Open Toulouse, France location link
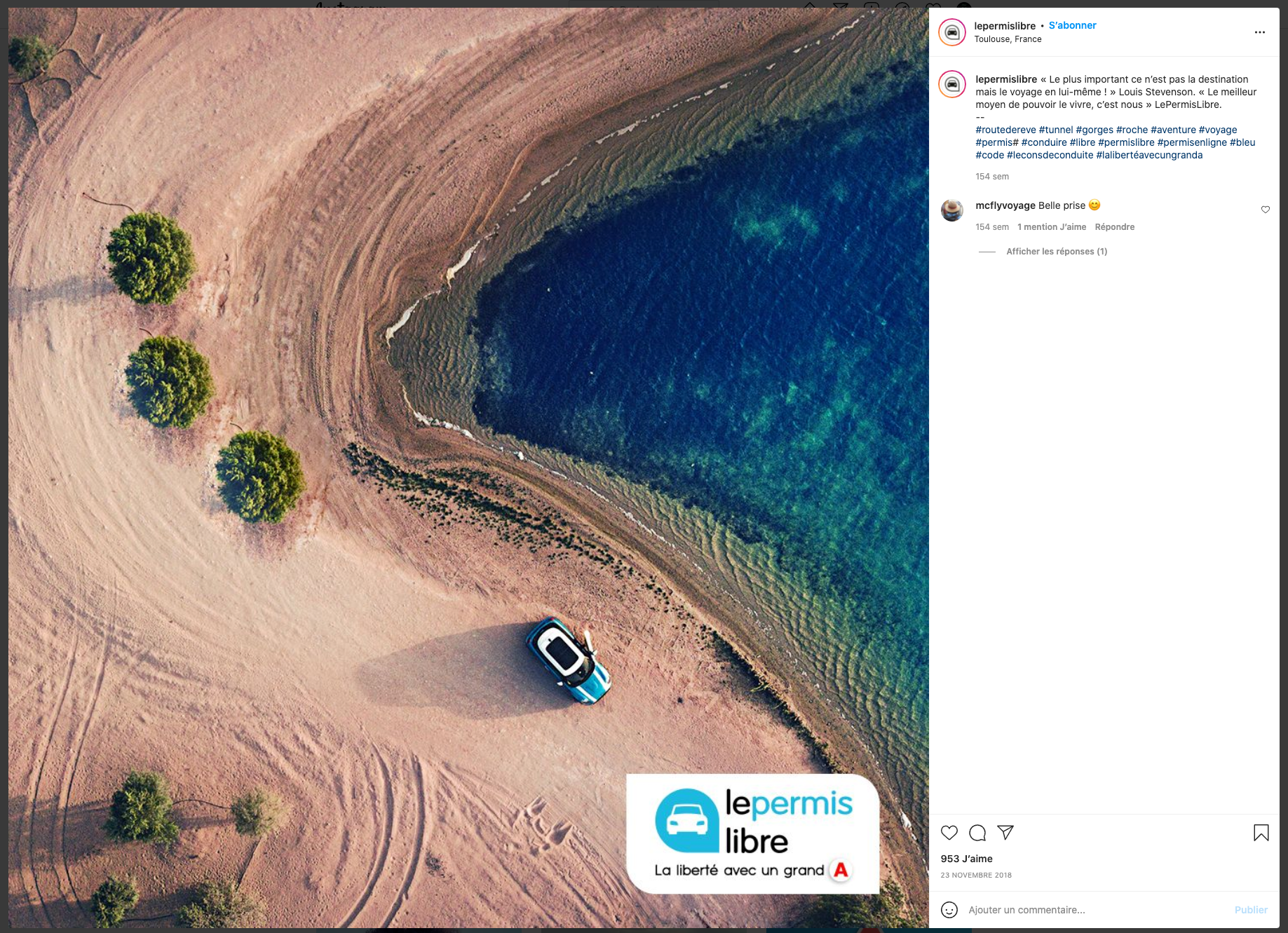This screenshot has width=1288, height=933. pyautogui.click(x=1008, y=39)
